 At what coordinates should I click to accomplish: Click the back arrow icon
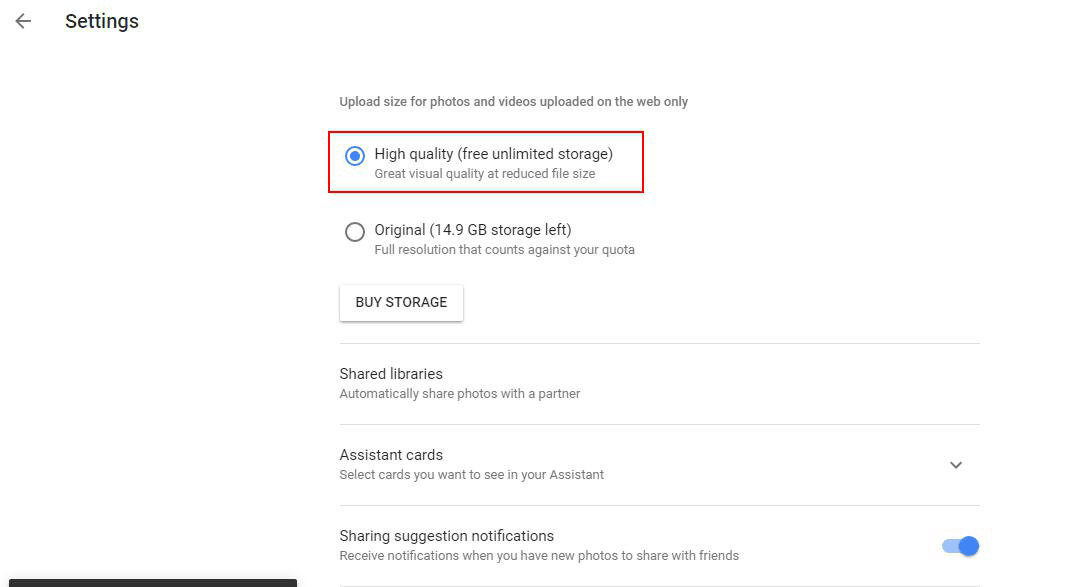[x=23, y=21]
